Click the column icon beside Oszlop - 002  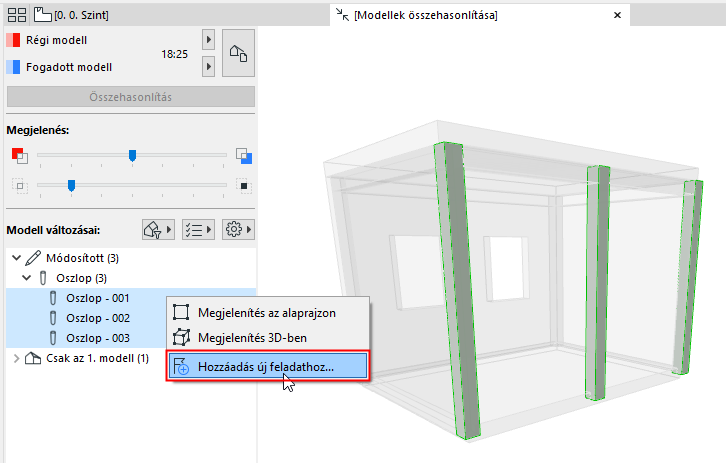53,318
